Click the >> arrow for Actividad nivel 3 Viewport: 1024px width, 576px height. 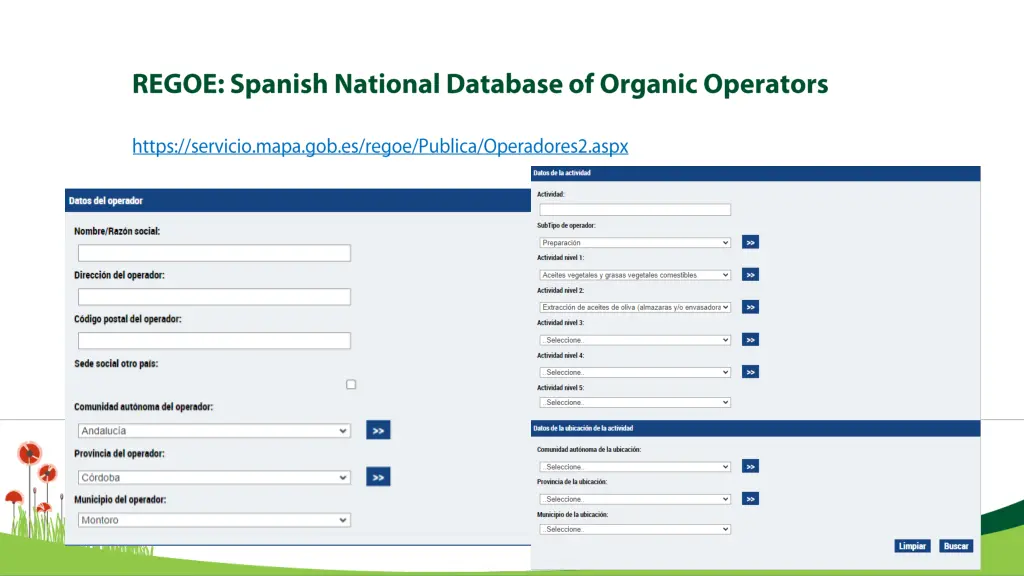click(x=750, y=339)
